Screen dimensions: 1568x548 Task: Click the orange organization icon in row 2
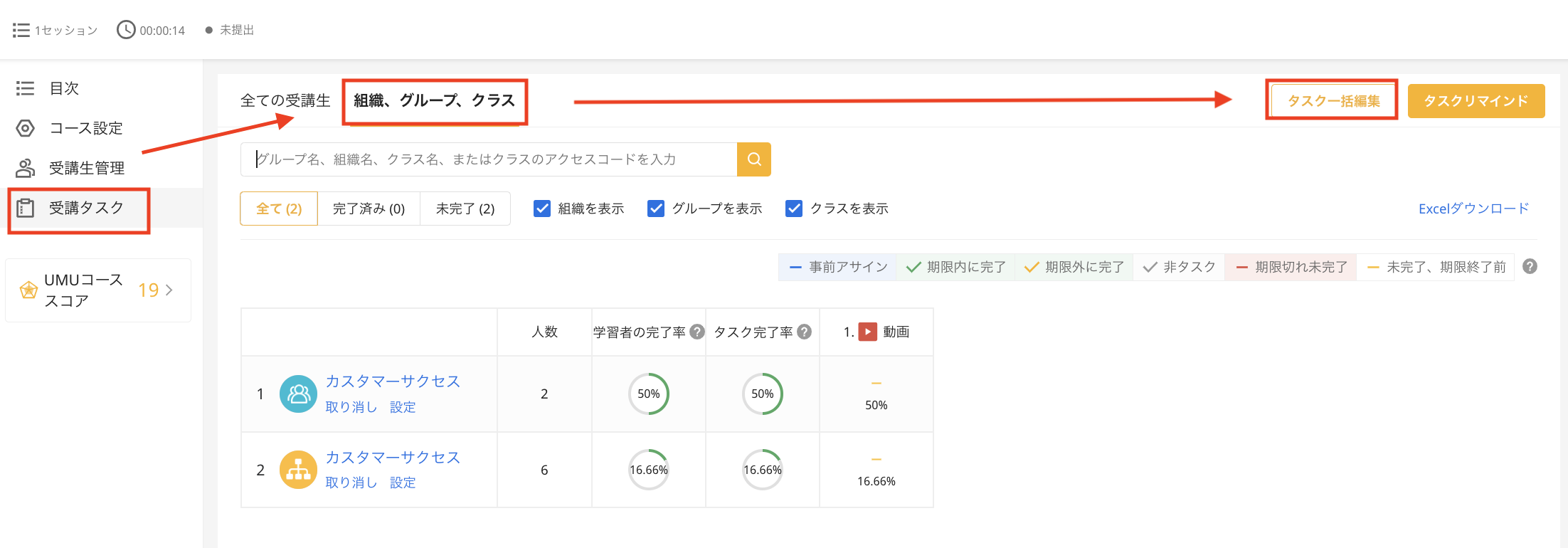click(x=298, y=470)
